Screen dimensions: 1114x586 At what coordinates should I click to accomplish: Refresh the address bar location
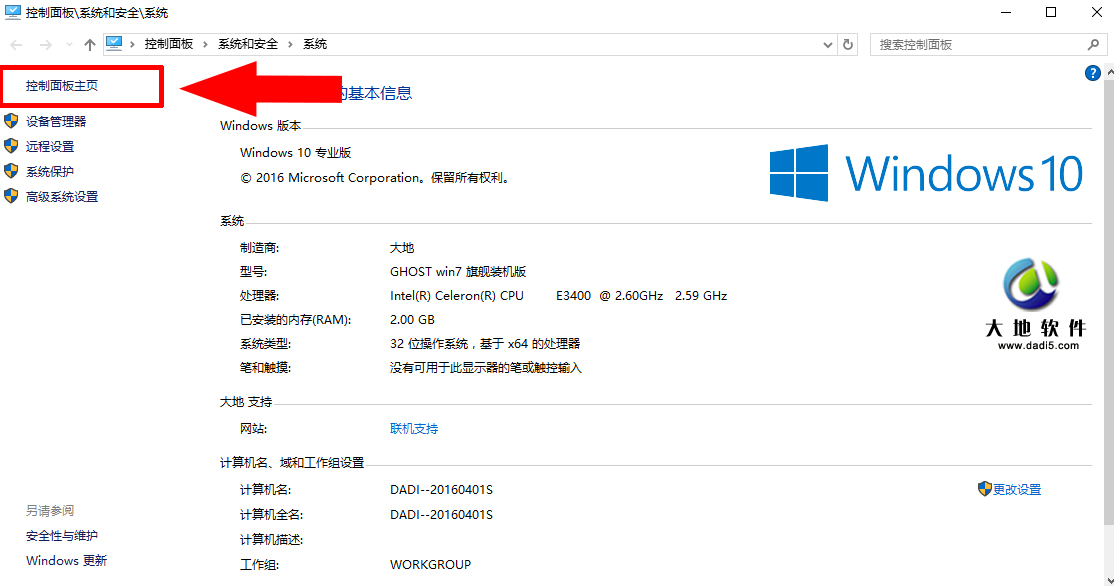849,45
